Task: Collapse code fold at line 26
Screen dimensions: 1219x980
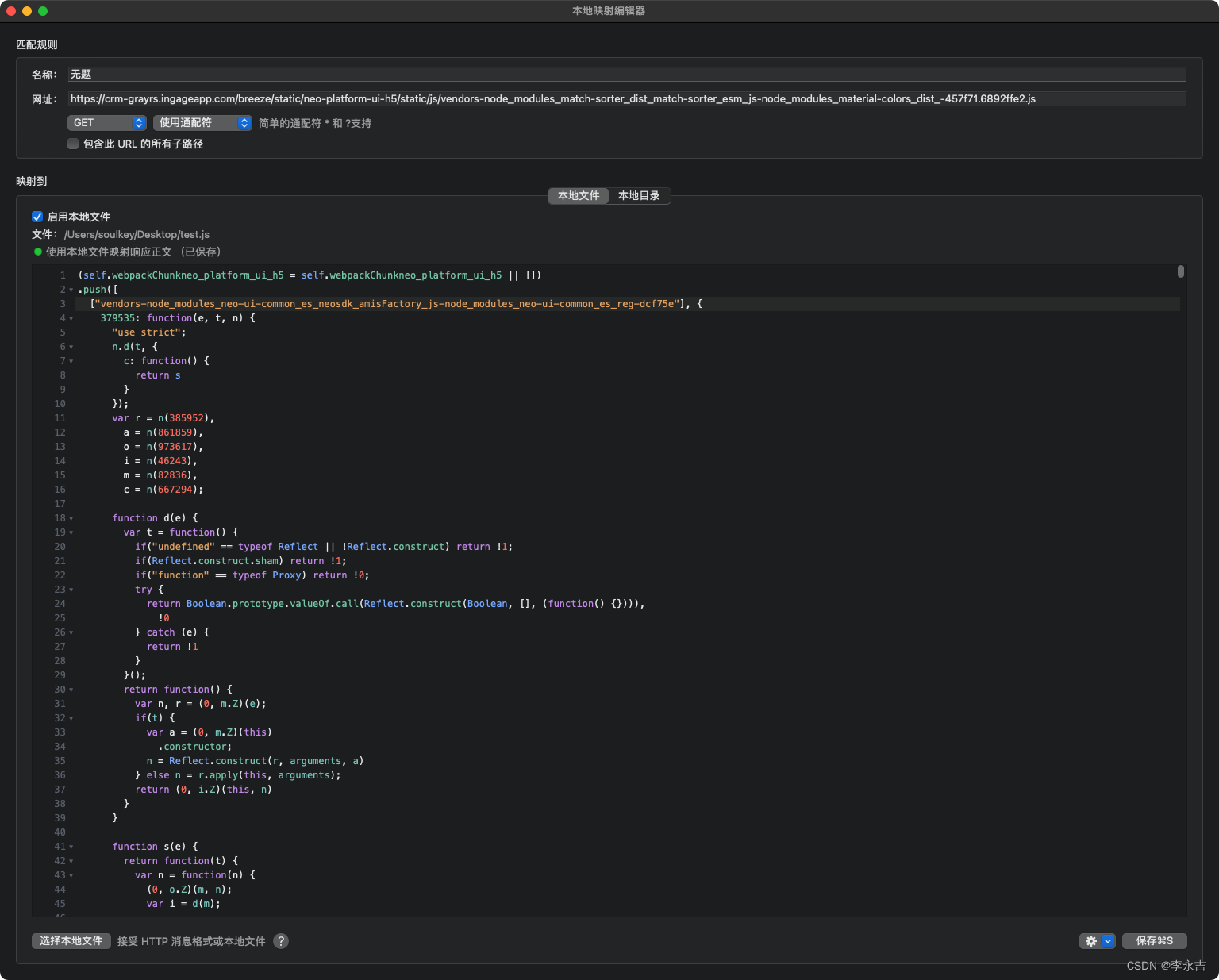Action: pos(71,632)
